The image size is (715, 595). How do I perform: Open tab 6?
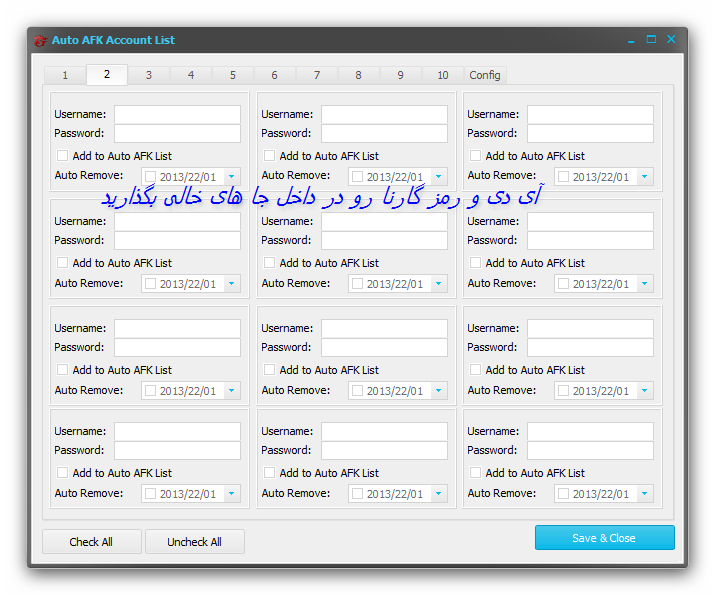click(x=275, y=75)
